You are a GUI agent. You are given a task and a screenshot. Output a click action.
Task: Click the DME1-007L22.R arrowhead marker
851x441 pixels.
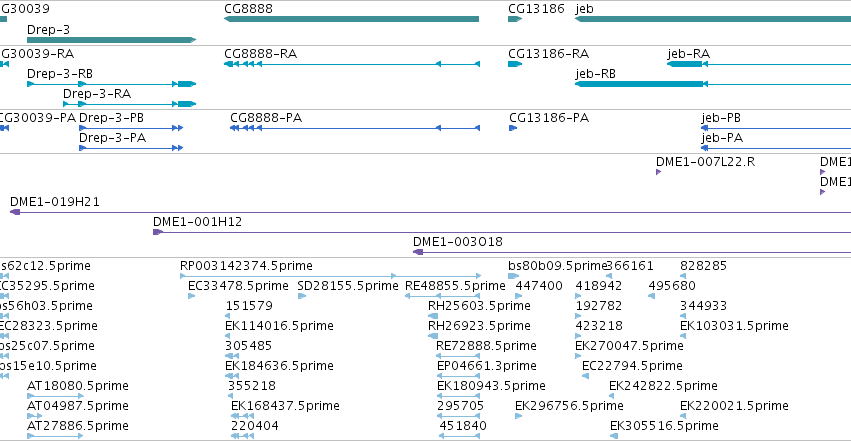pos(658,172)
